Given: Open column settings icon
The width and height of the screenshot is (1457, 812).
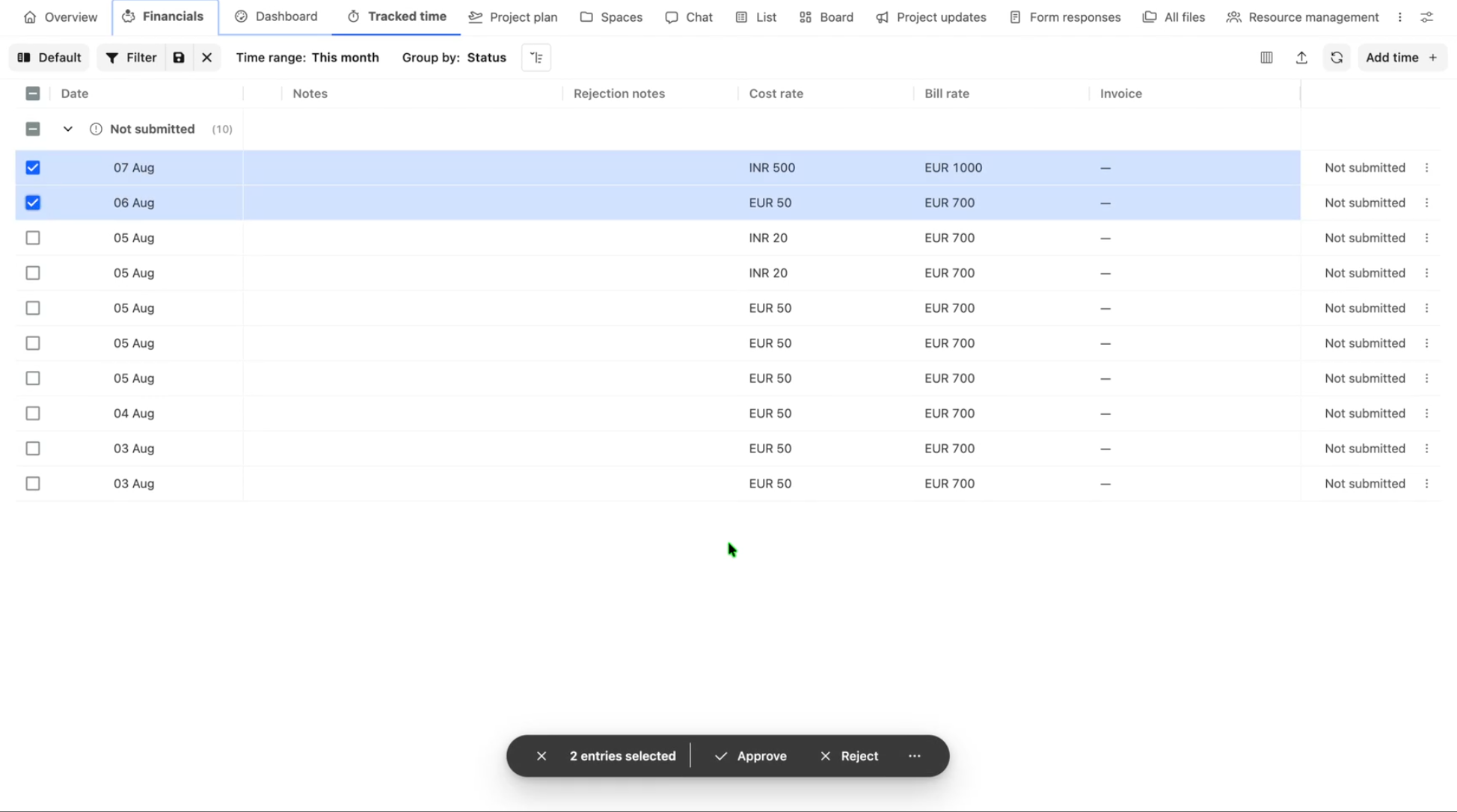Looking at the screenshot, I should click(x=1266, y=58).
